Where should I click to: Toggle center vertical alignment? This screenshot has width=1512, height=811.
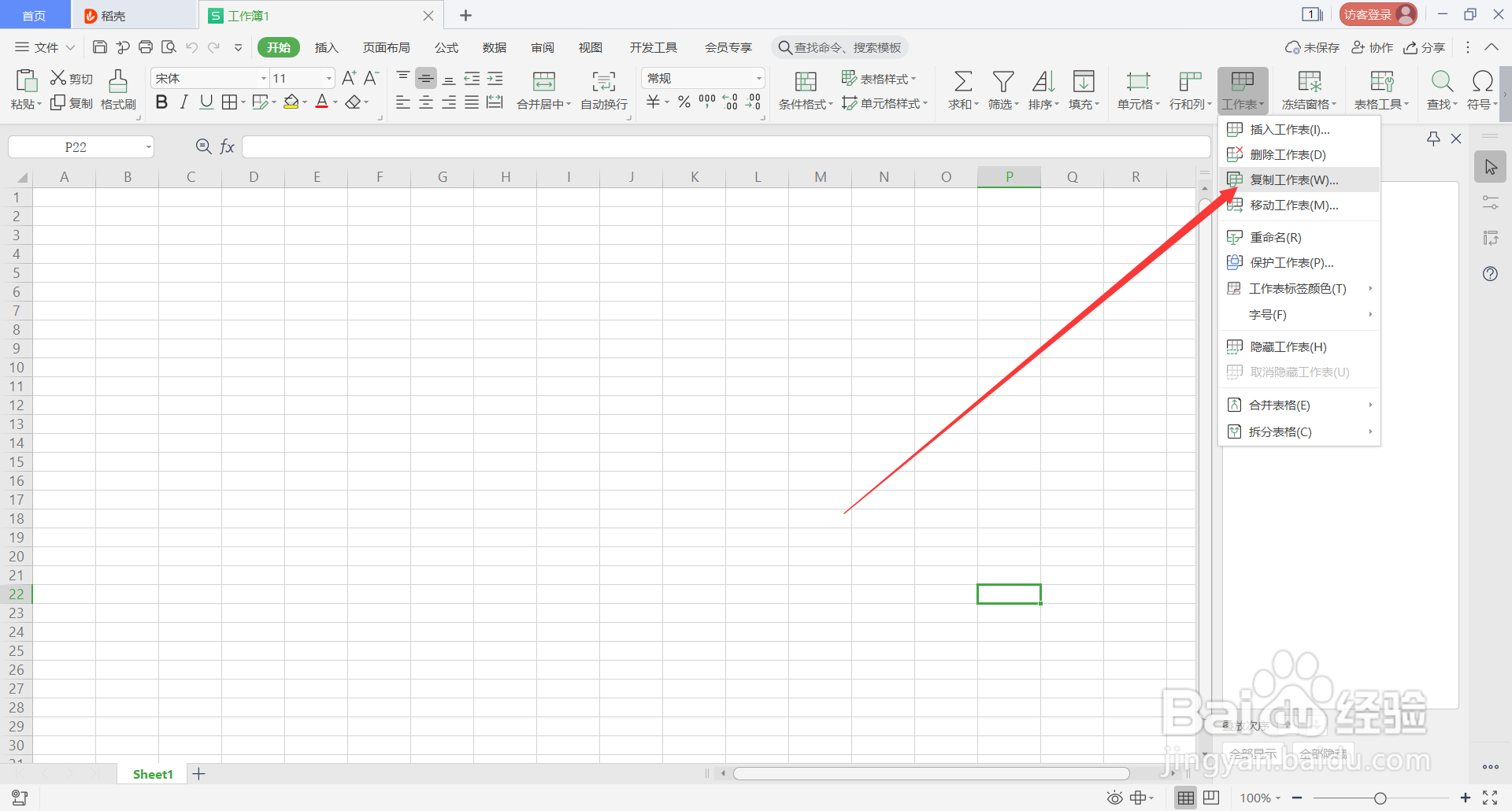click(x=426, y=78)
